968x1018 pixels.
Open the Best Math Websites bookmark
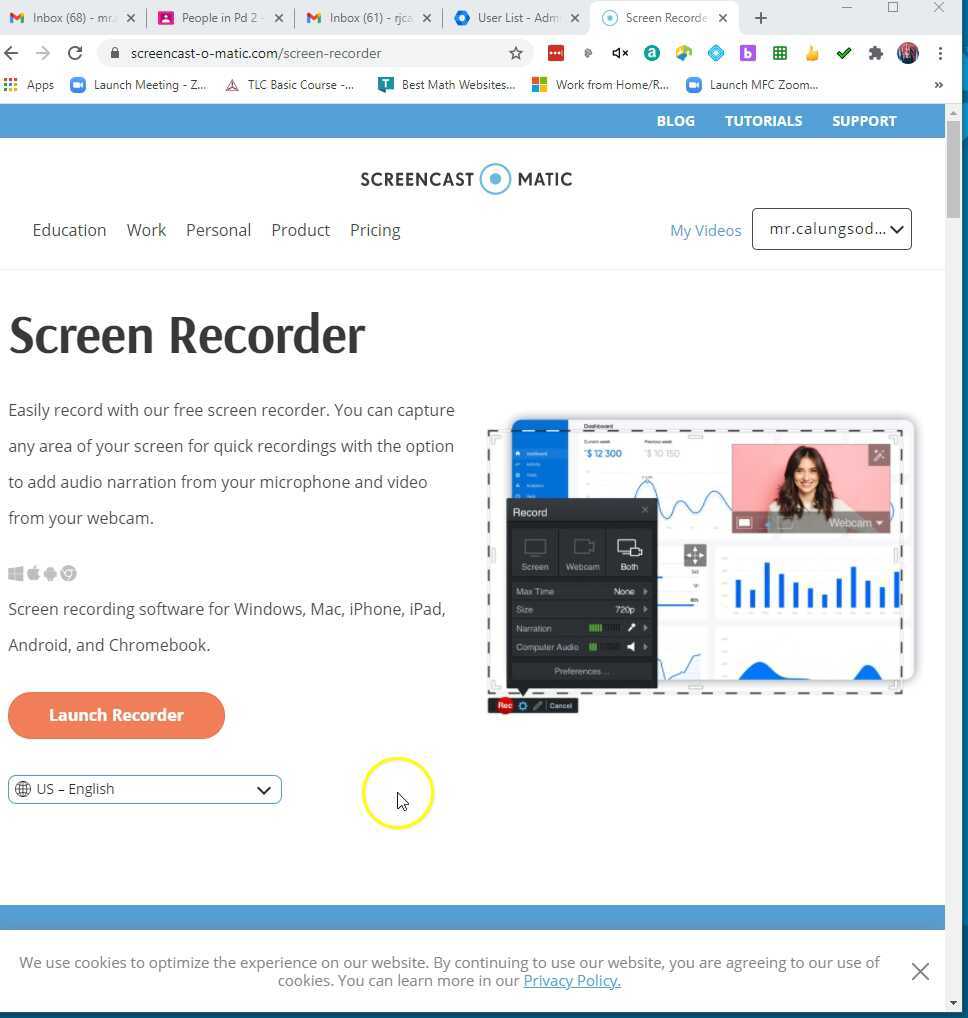(447, 85)
